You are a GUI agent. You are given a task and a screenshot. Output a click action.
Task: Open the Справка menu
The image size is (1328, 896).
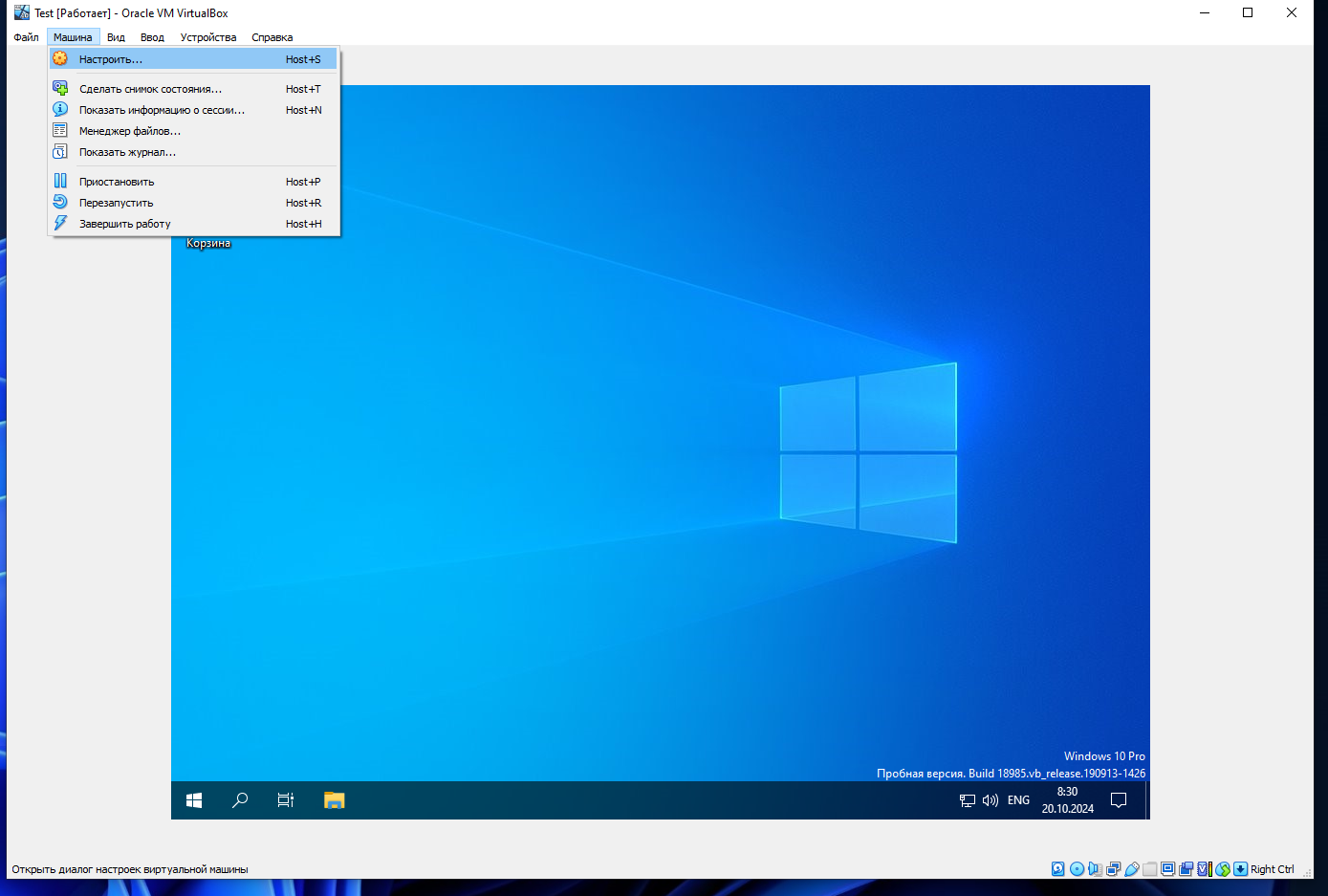click(272, 37)
